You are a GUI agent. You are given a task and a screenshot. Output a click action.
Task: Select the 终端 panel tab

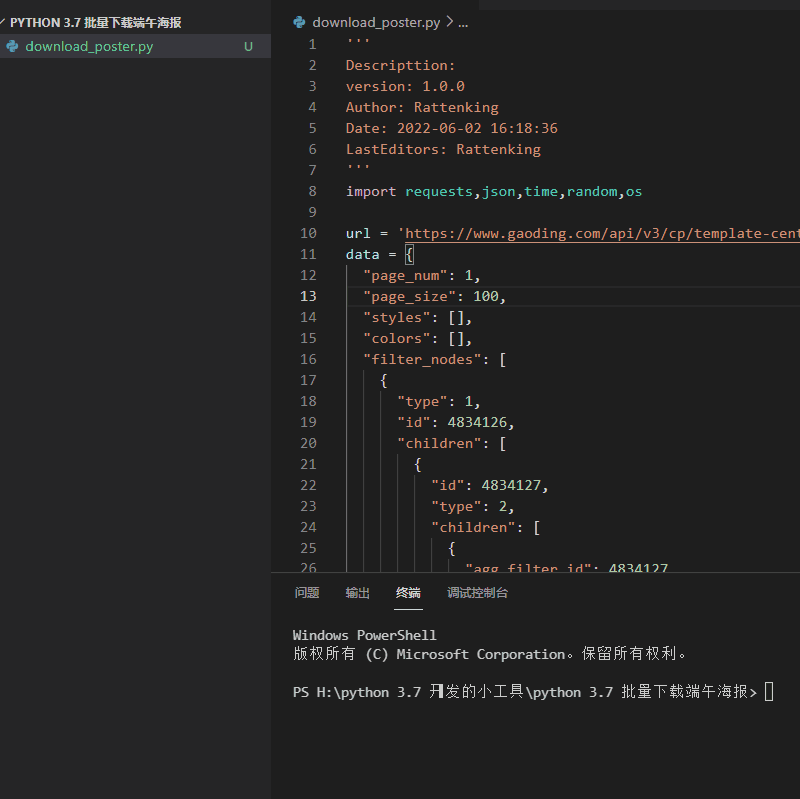[408, 592]
